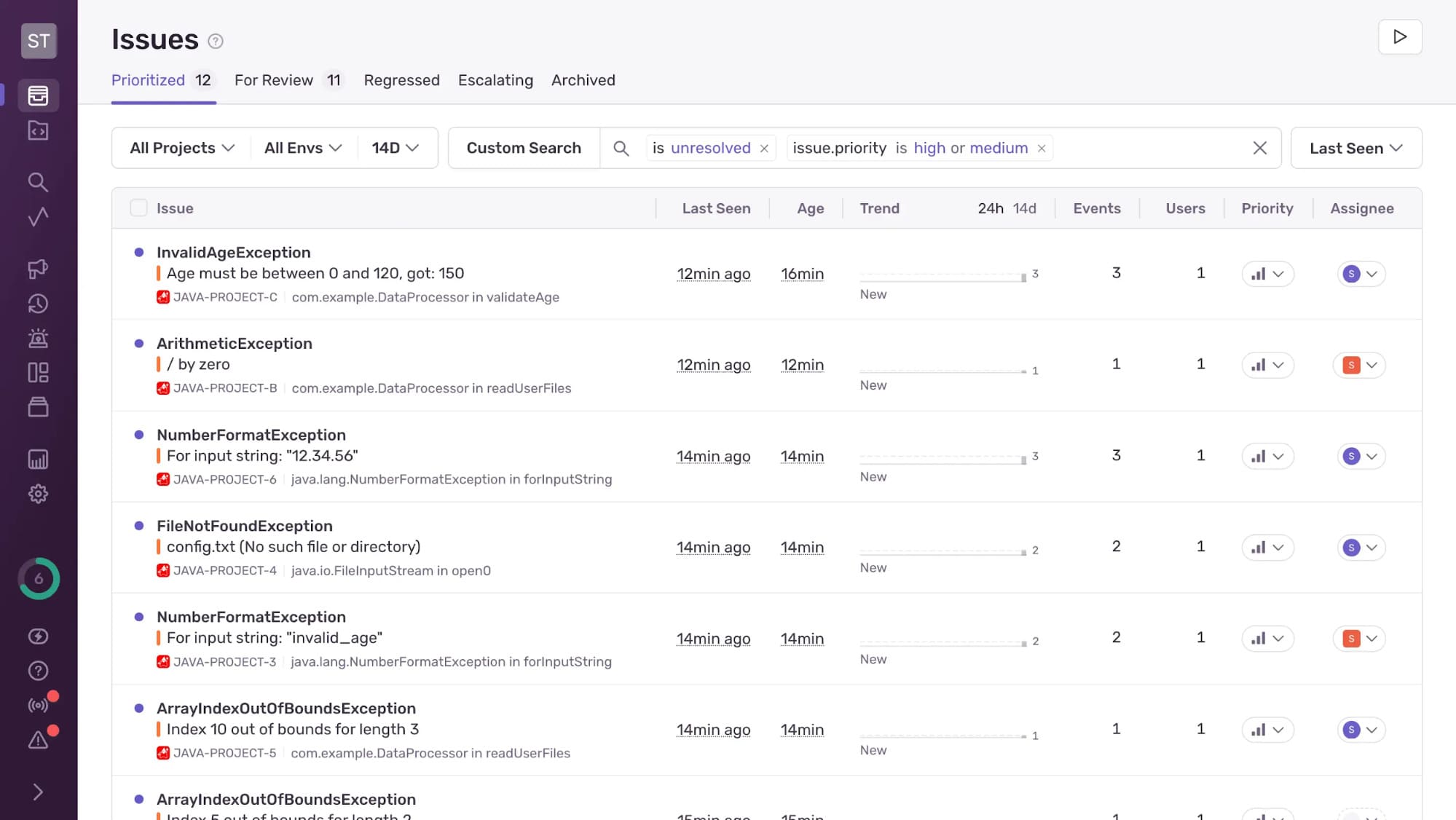Image resolution: width=1456 pixels, height=820 pixels.
Task: Click the Broadcast what's new icon
Action: (x=38, y=705)
